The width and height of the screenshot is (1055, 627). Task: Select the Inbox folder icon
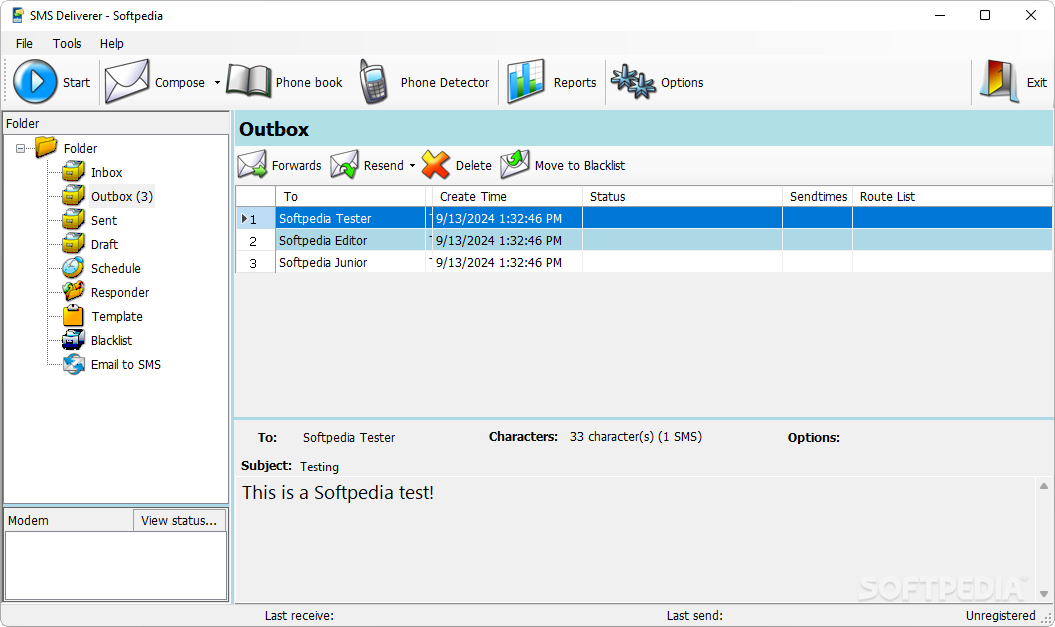click(x=73, y=172)
